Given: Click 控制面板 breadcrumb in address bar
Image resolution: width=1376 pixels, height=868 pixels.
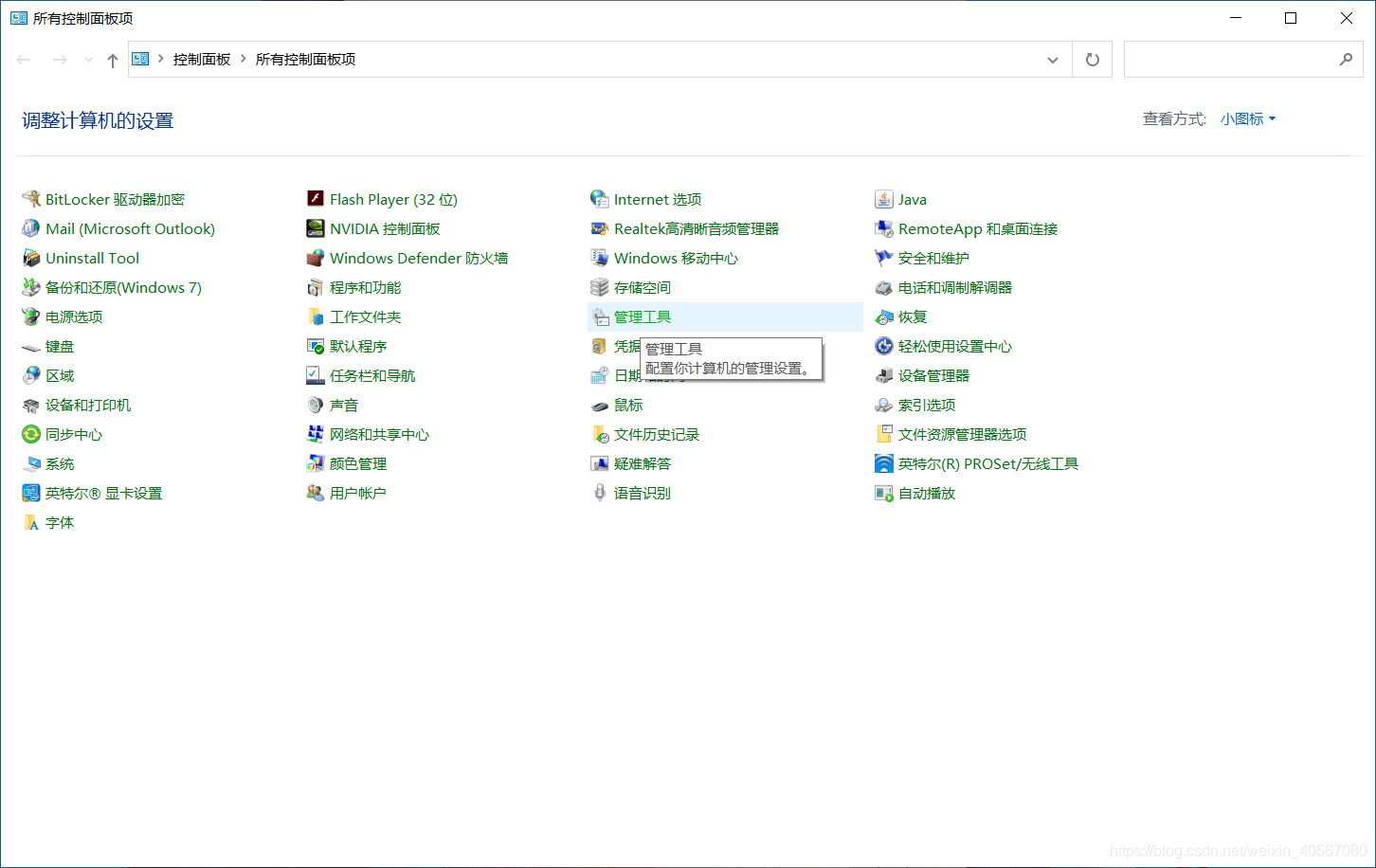Looking at the screenshot, I should 202,59.
